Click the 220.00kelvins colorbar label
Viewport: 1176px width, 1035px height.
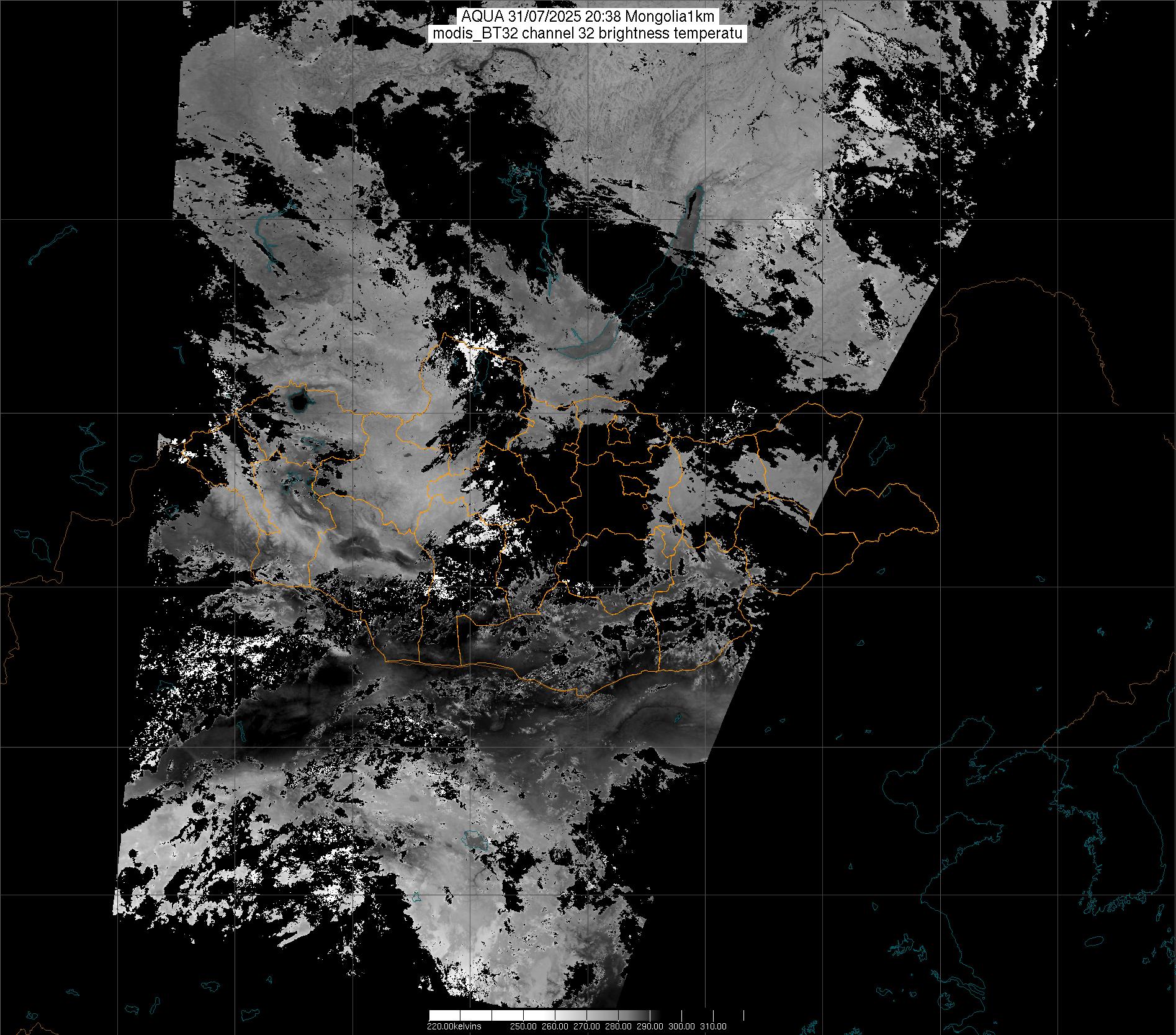coord(454,1026)
